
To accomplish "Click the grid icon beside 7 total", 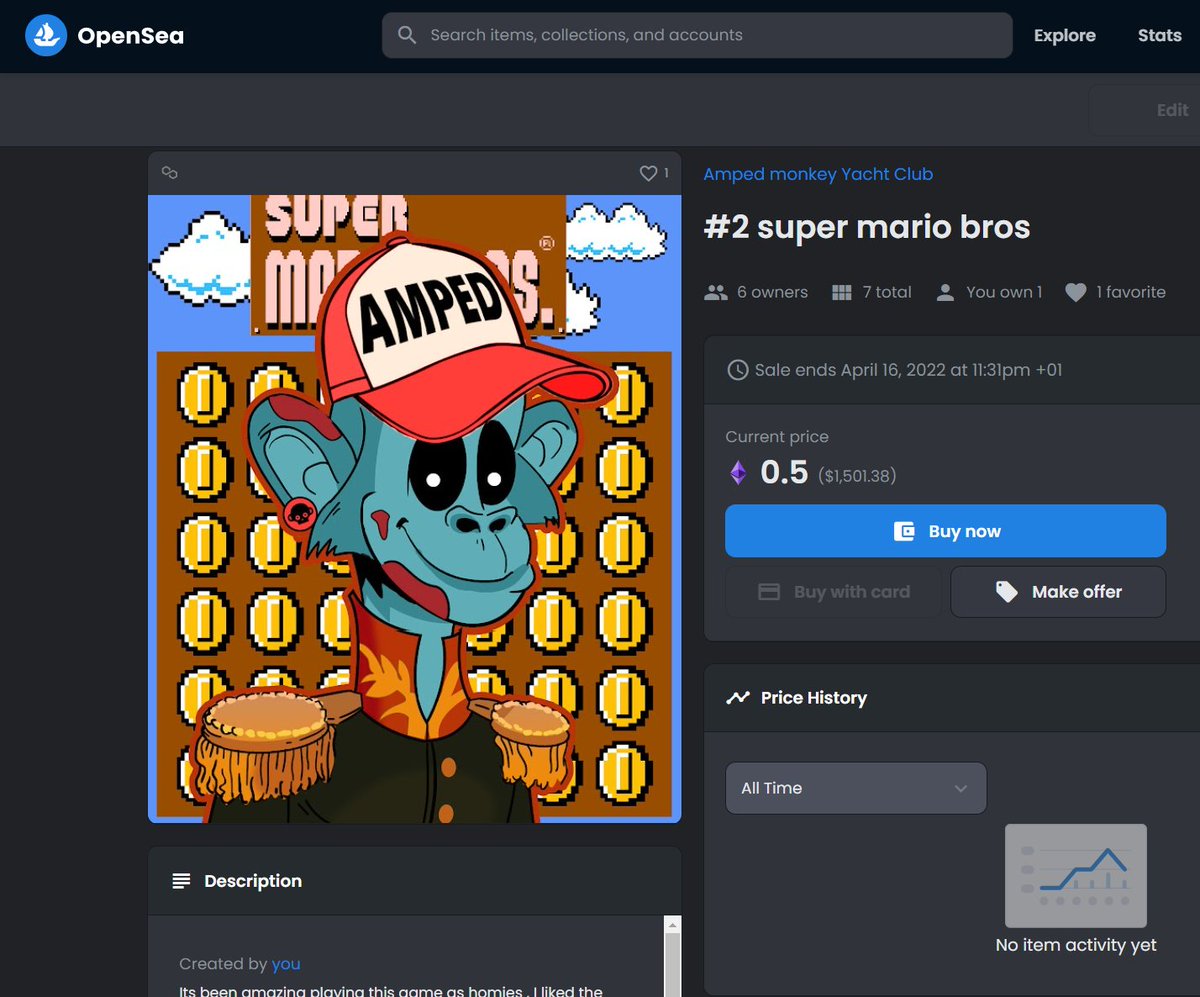I will pyautogui.click(x=841, y=292).
